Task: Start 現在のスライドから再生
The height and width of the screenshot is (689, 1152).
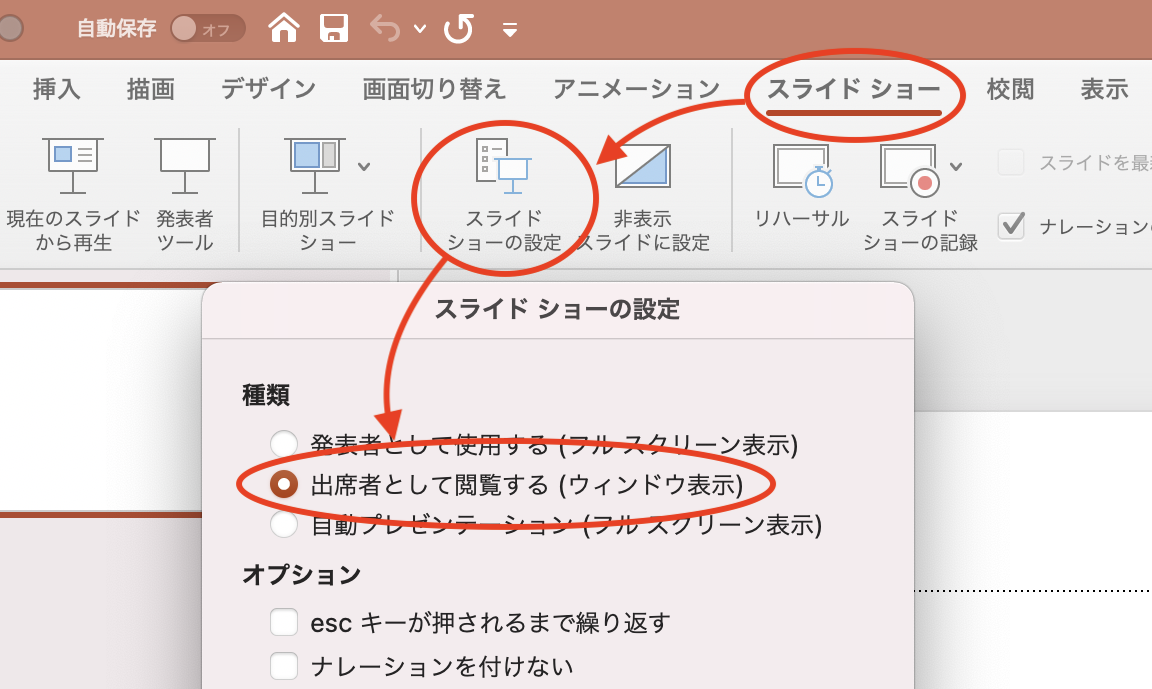Action: point(73,195)
